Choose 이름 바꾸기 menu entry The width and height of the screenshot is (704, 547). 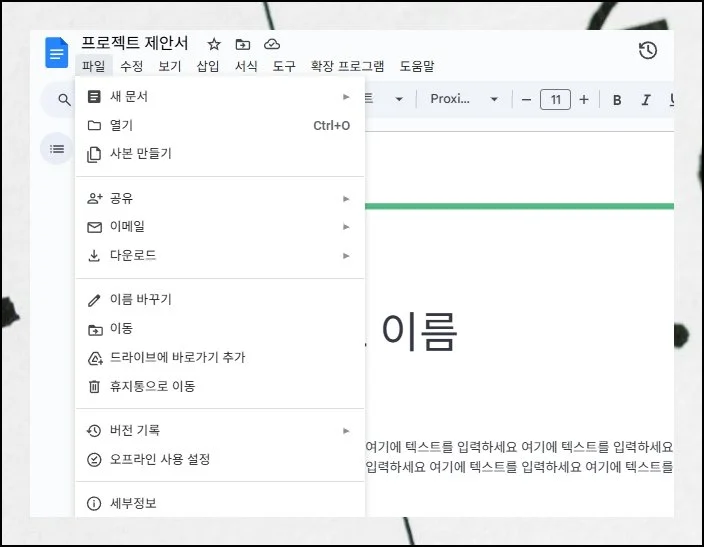[141, 300]
